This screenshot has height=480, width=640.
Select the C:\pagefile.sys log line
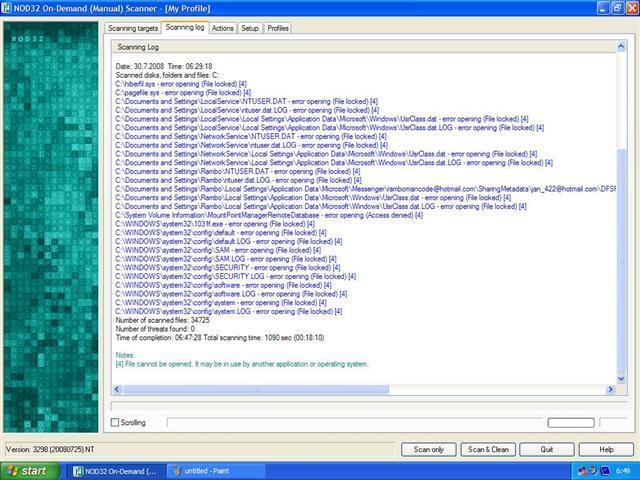[183, 93]
